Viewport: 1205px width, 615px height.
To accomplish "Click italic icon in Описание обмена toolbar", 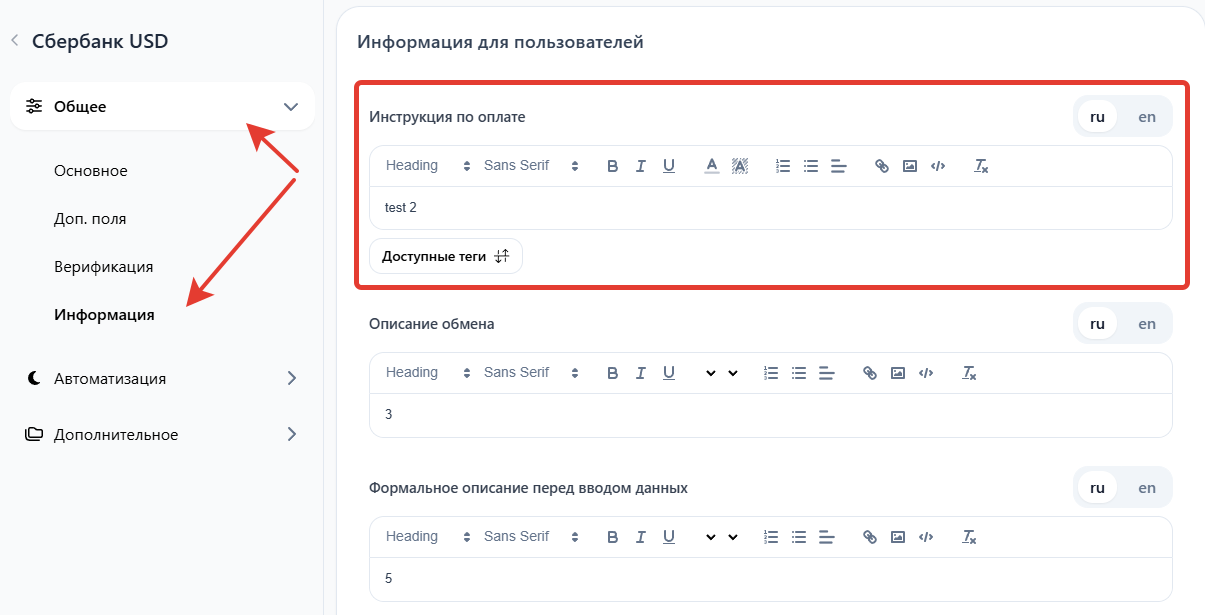I will point(641,373).
